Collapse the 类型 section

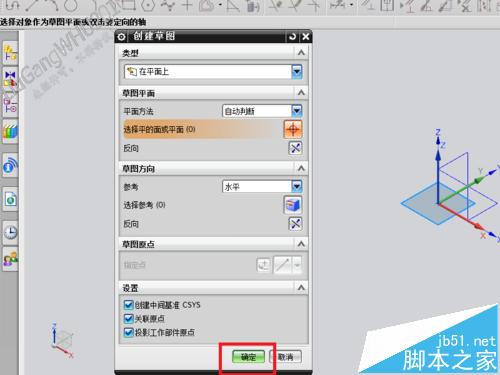click(301, 53)
